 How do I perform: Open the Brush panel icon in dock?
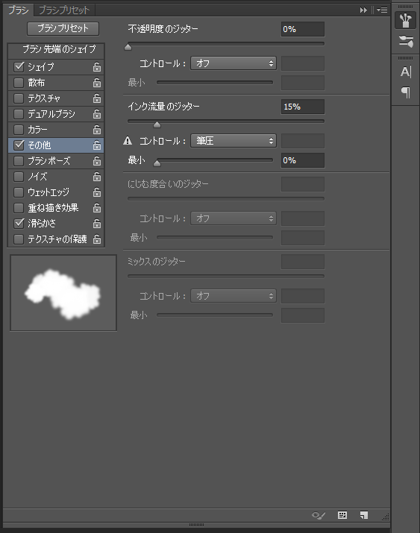405,20
